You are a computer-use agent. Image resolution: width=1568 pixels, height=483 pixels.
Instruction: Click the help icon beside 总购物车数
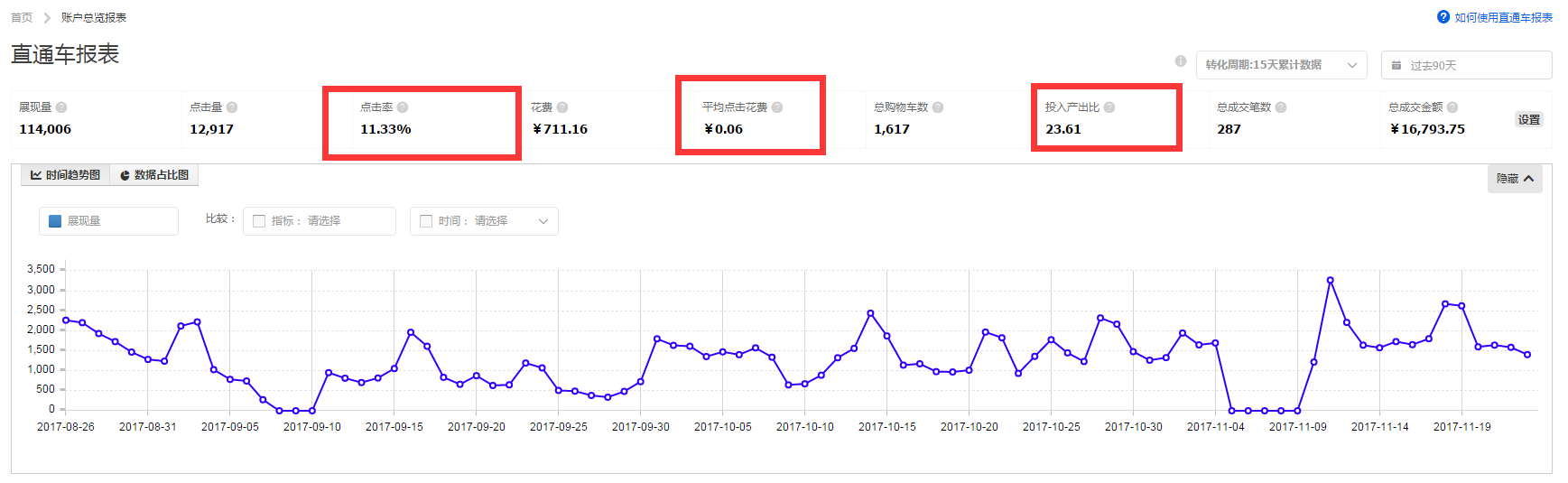click(938, 107)
